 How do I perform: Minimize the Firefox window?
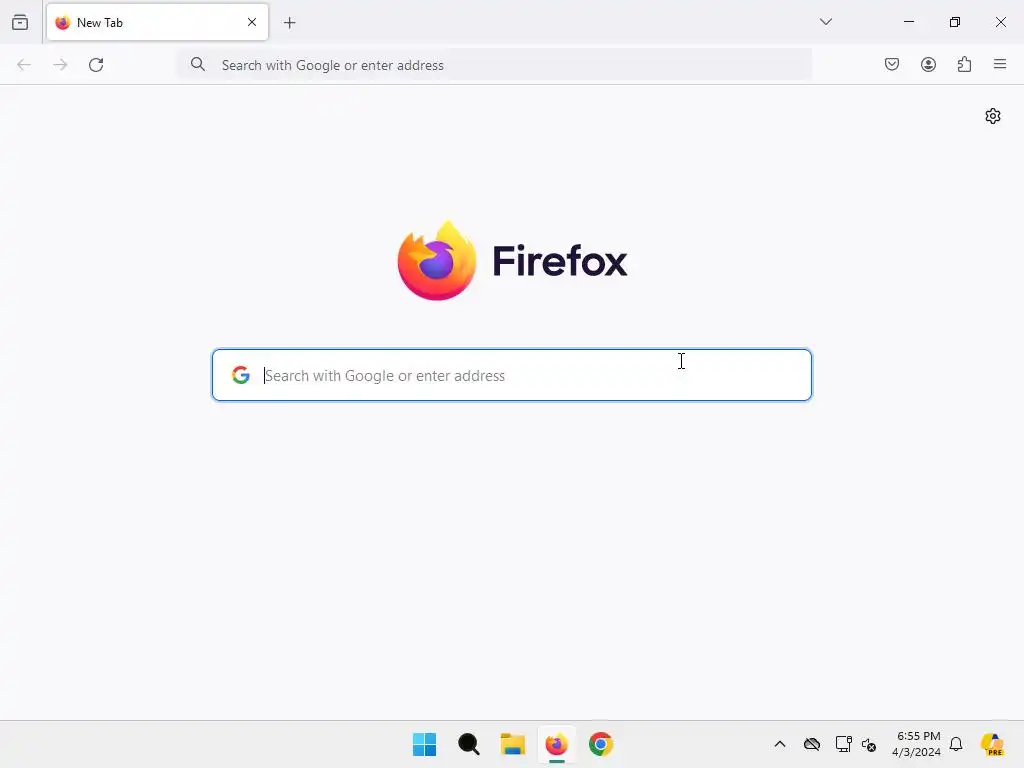(x=908, y=22)
